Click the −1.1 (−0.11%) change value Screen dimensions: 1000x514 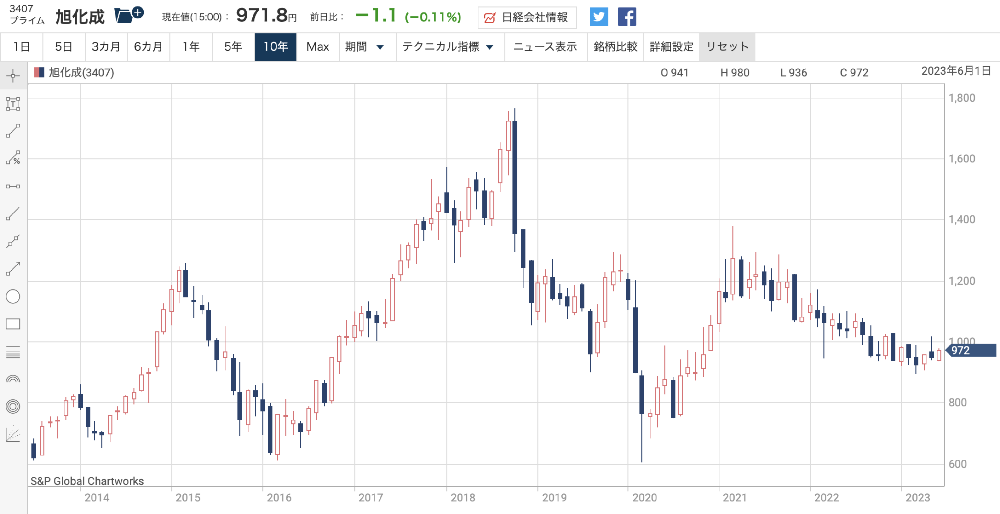coord(408,16)
